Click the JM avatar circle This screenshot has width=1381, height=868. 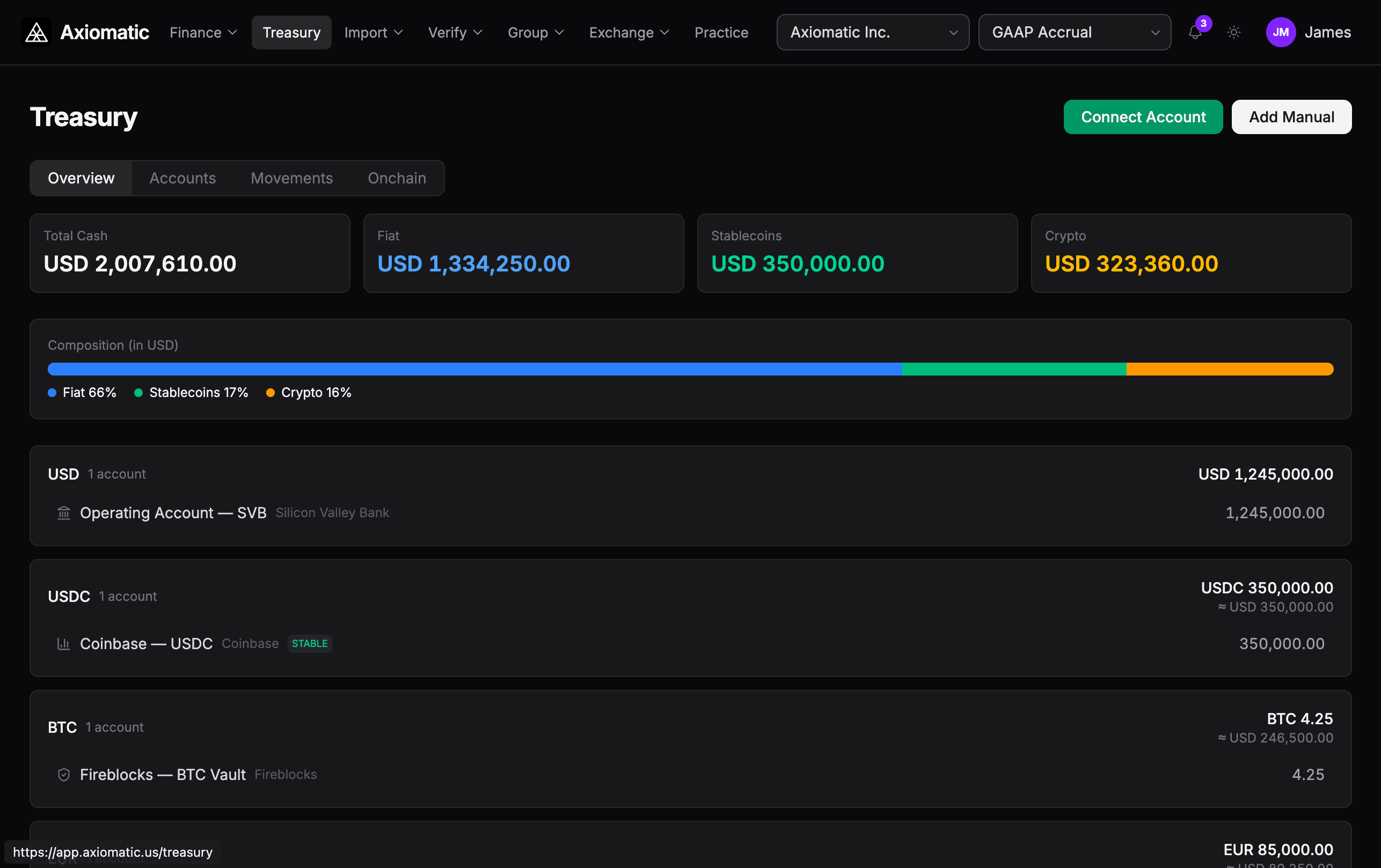pos(1281,32)
